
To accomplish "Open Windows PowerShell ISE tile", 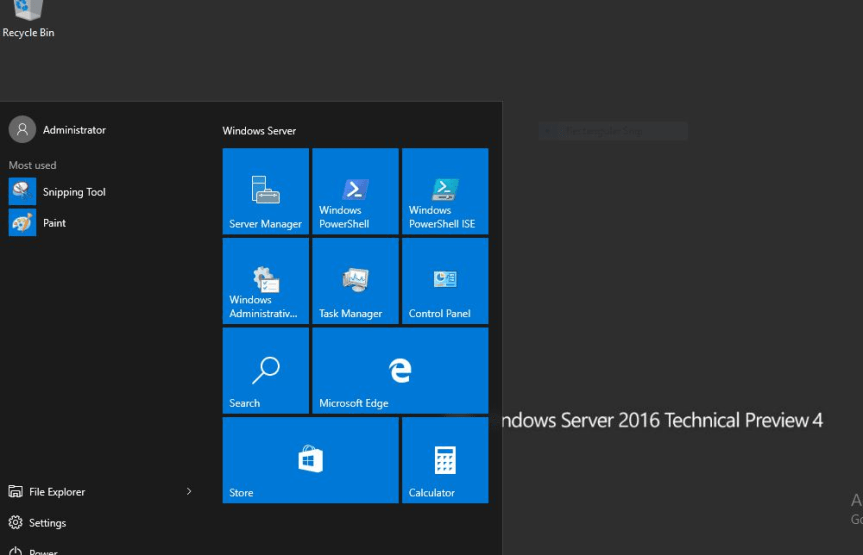I will (x=444, y=191).
